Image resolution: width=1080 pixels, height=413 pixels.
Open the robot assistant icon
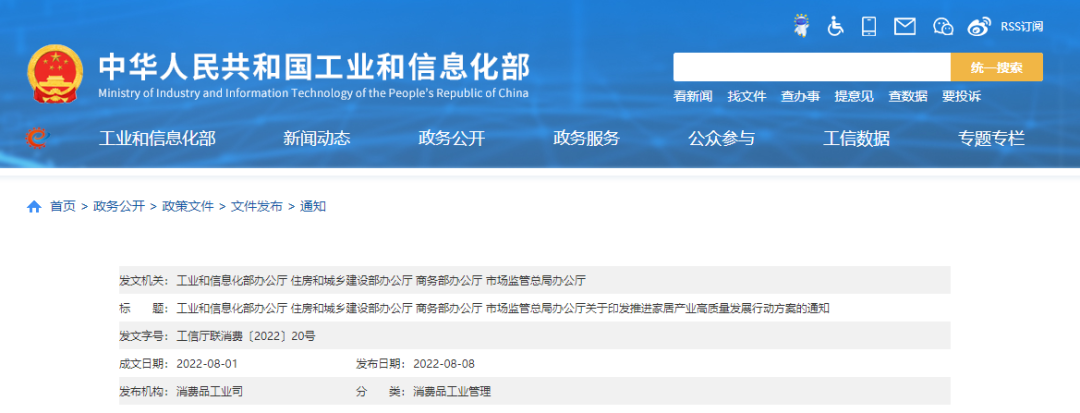(x=800, y=26)
